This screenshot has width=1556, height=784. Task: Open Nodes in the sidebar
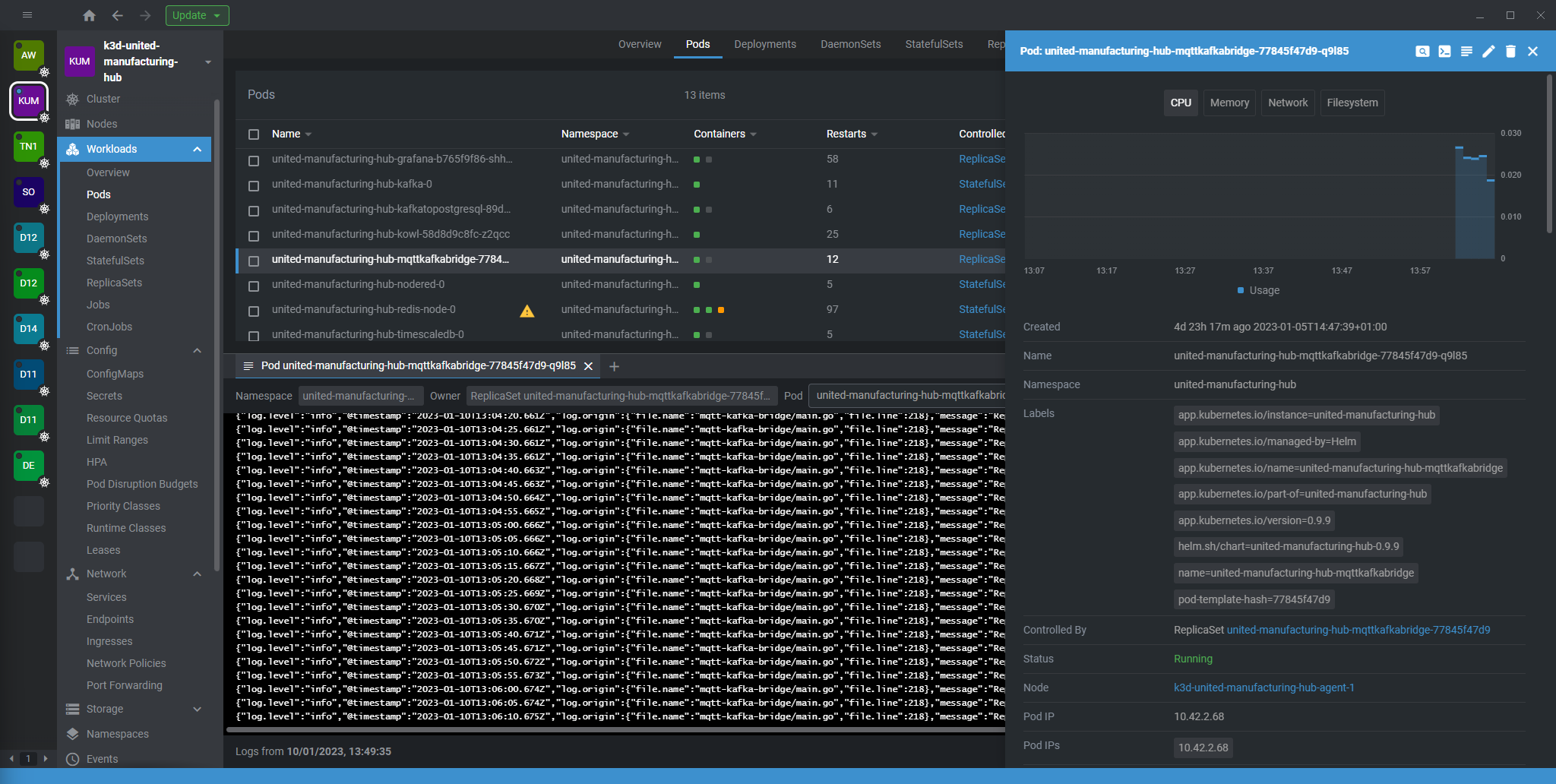click(x=102, y=124)
